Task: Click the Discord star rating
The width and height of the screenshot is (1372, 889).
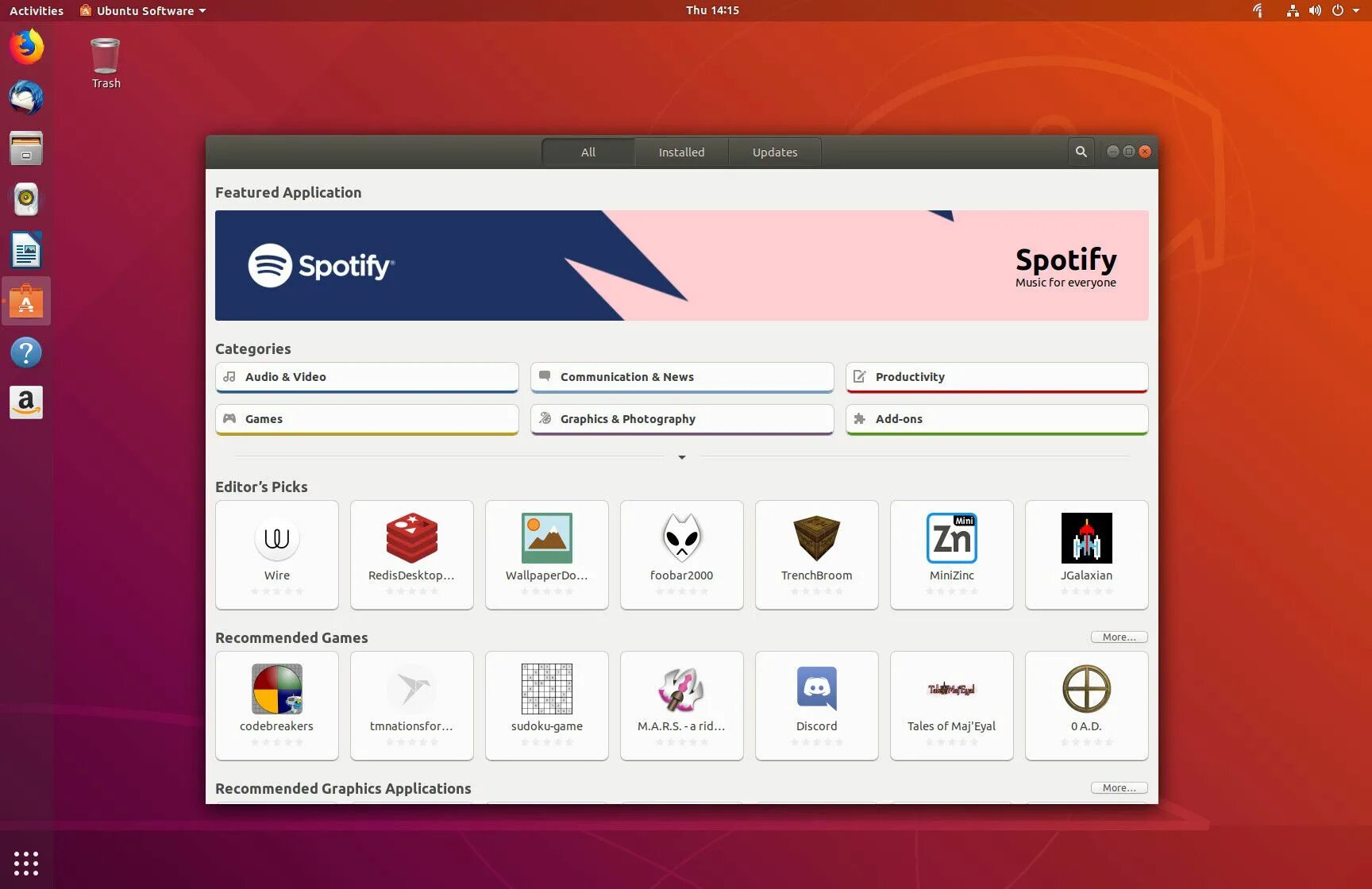Action: (816, 741)
